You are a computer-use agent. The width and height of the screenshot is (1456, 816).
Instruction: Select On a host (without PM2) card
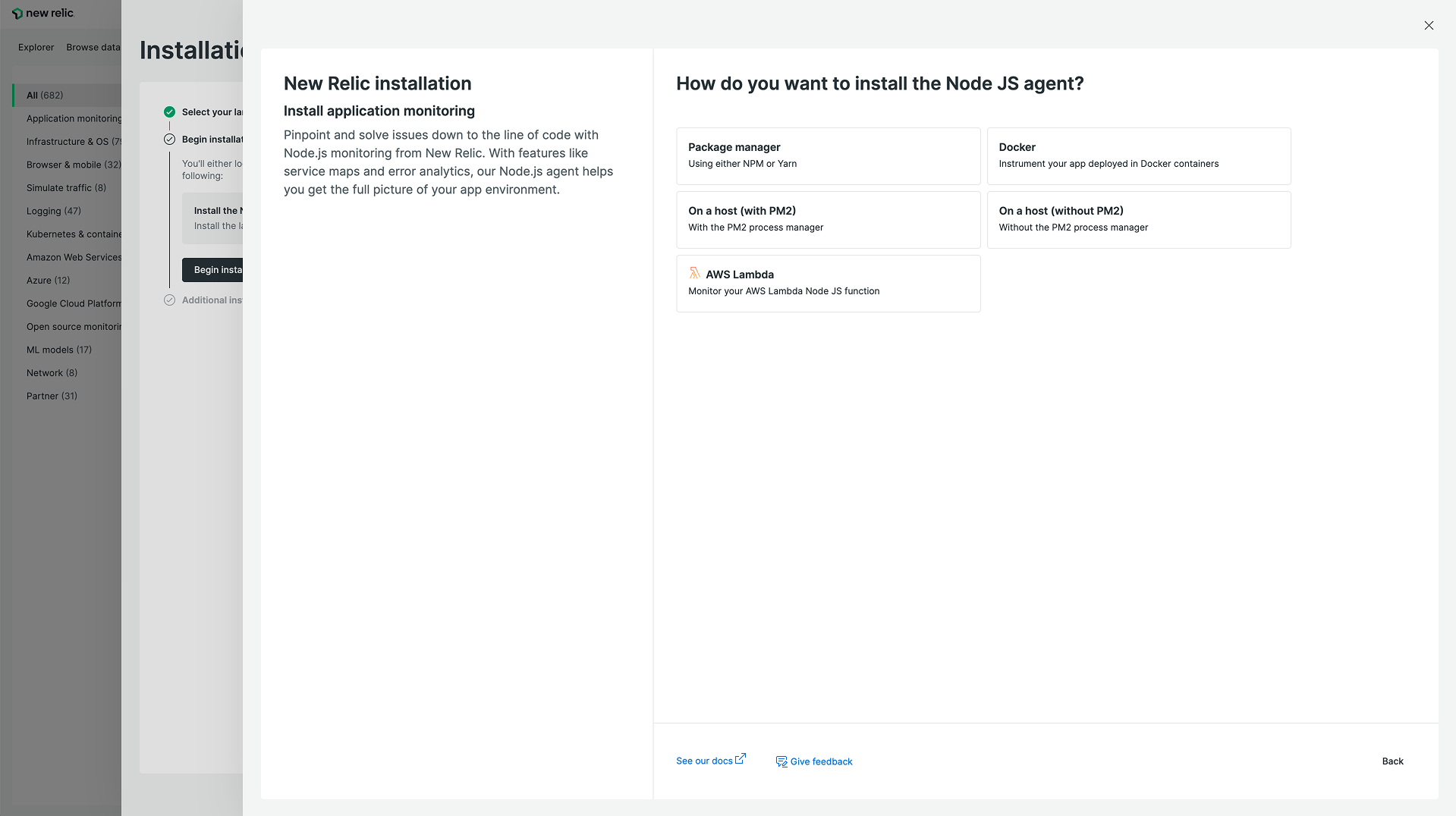pyautogui.click(x=1138, y=219)
